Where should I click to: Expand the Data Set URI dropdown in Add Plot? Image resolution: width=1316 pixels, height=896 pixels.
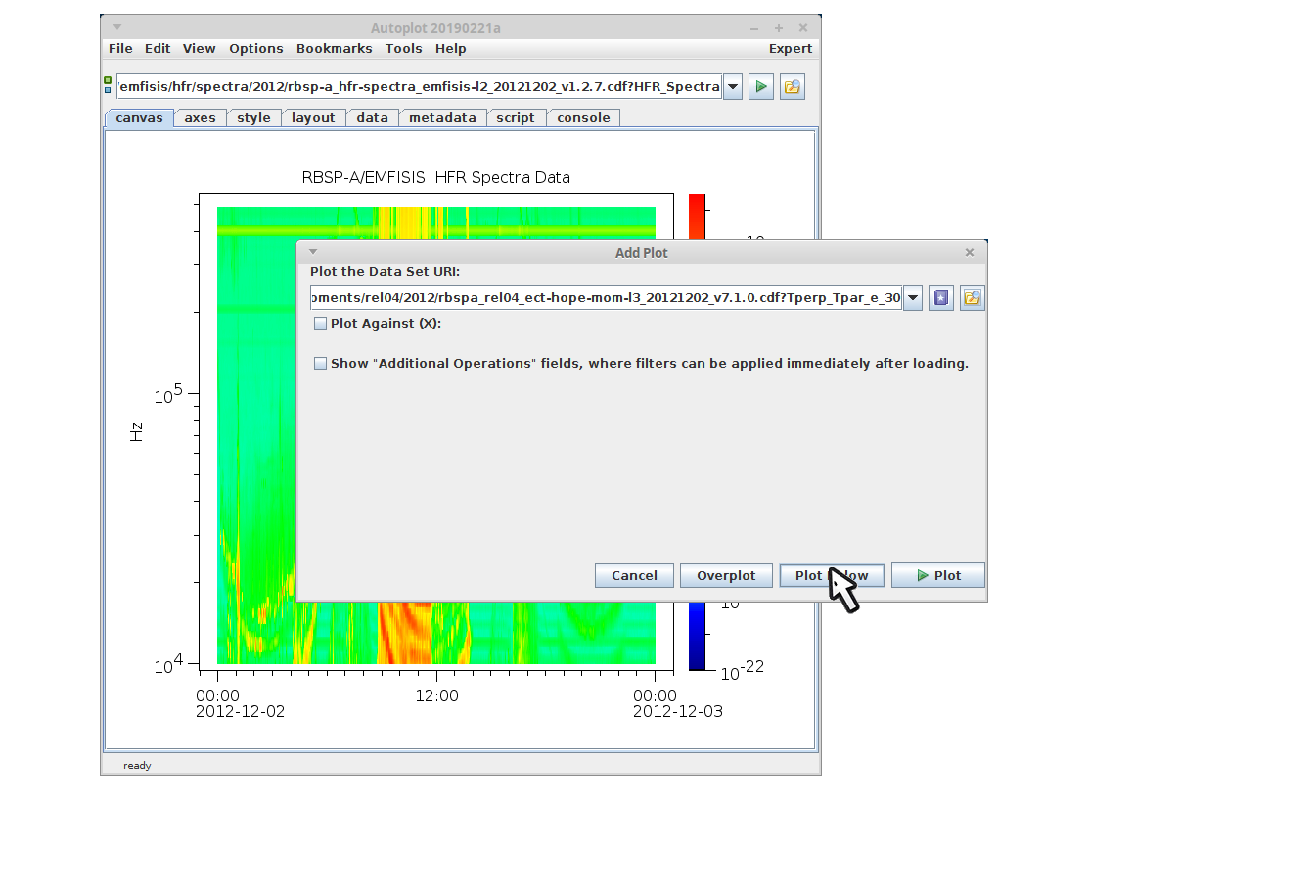tap(913, 298)
